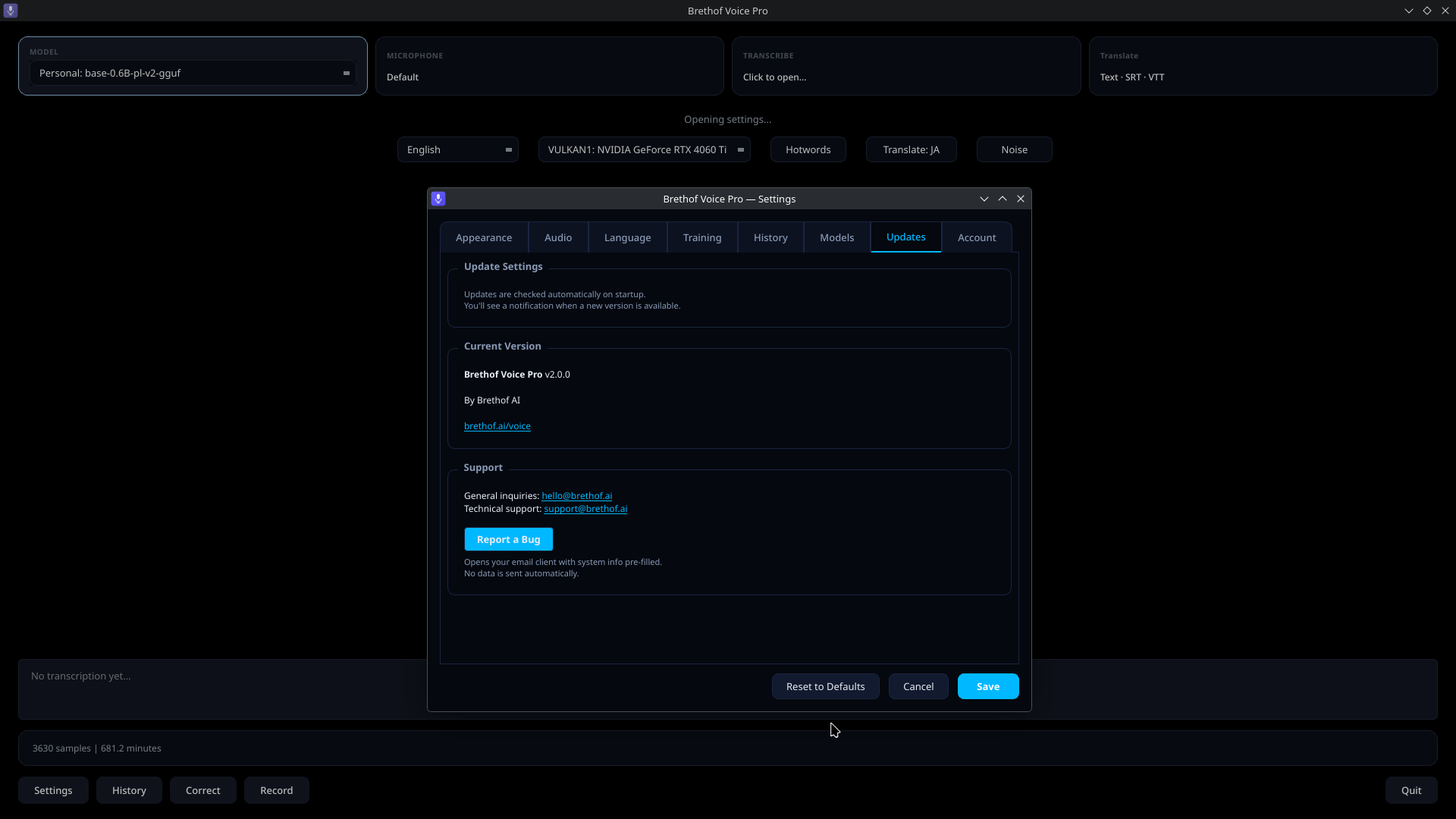Toggle the Noise button
This screenshot has height=819, width=1456.
coord(1014,149)
